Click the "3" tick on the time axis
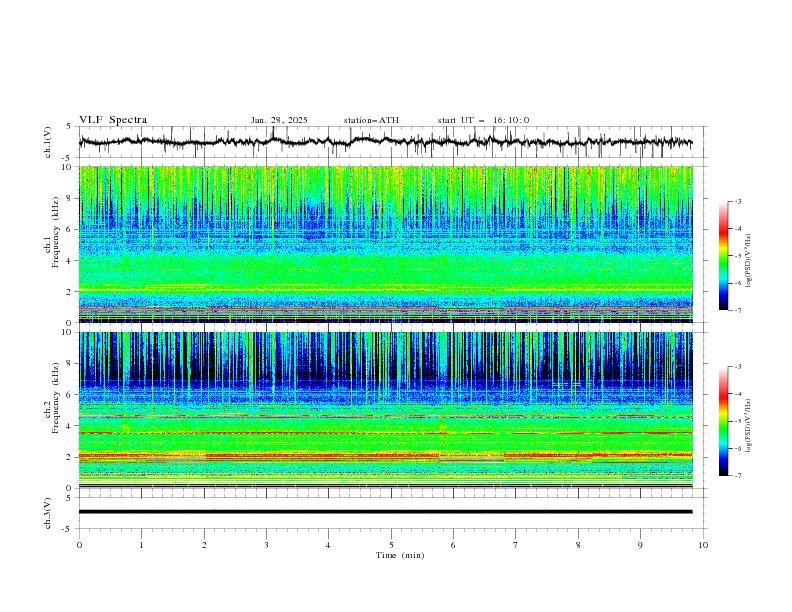Image resolution: width=792 pixels, height=612 pixels. click(x=266, y=545)
